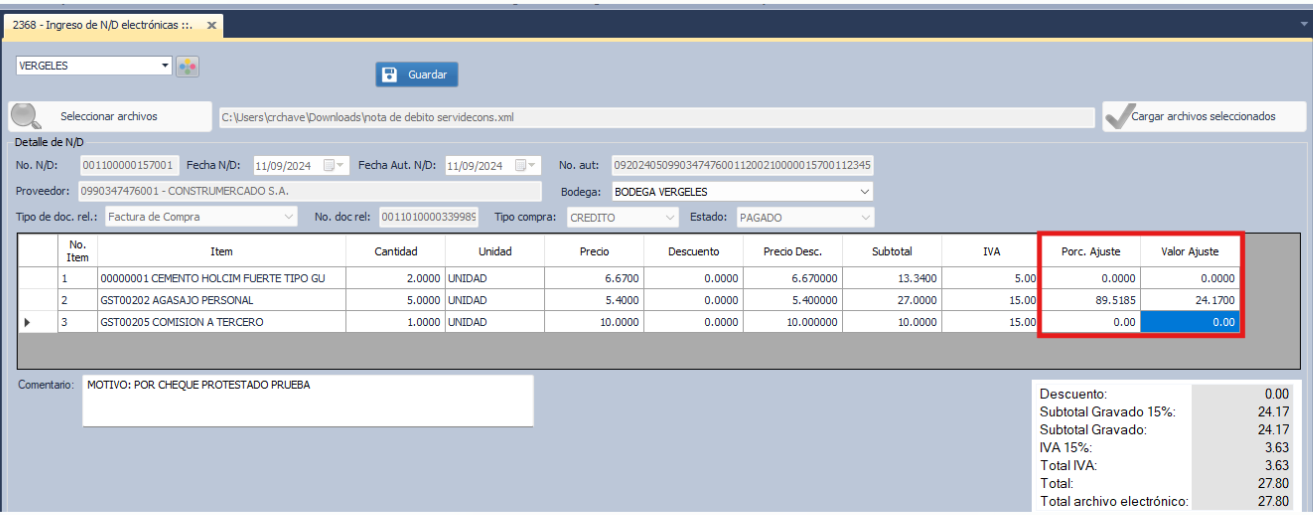Open the Estado dropdown showing PAGADO
Viewport: 1313px width, 515px height.
pos(864,216)
